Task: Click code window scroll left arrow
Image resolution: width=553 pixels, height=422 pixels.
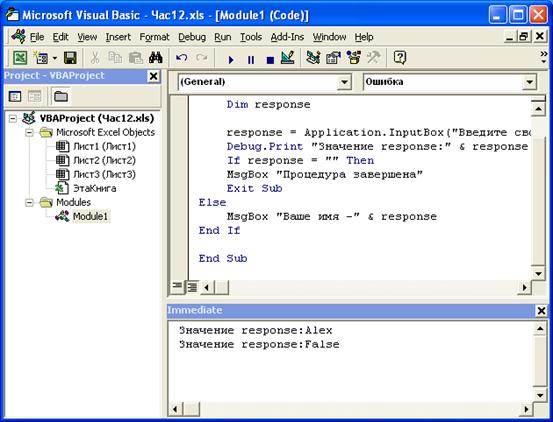Action: click(207, 287)
